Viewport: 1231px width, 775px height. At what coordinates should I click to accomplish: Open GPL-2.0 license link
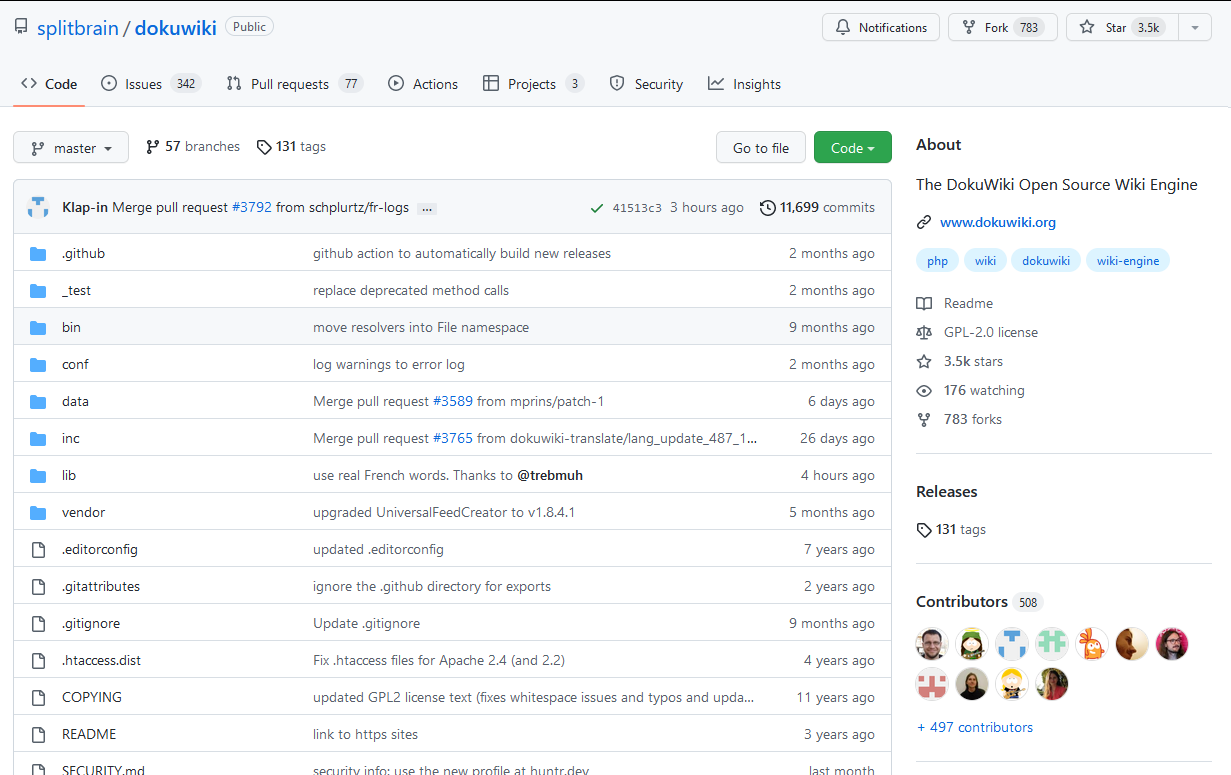977,332
